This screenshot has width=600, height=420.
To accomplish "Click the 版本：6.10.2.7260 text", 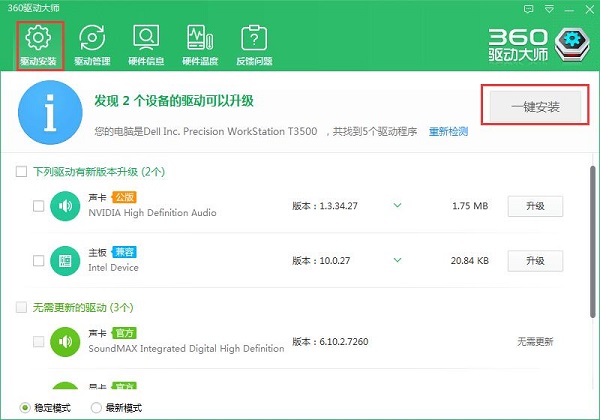I will pos(330,342).
